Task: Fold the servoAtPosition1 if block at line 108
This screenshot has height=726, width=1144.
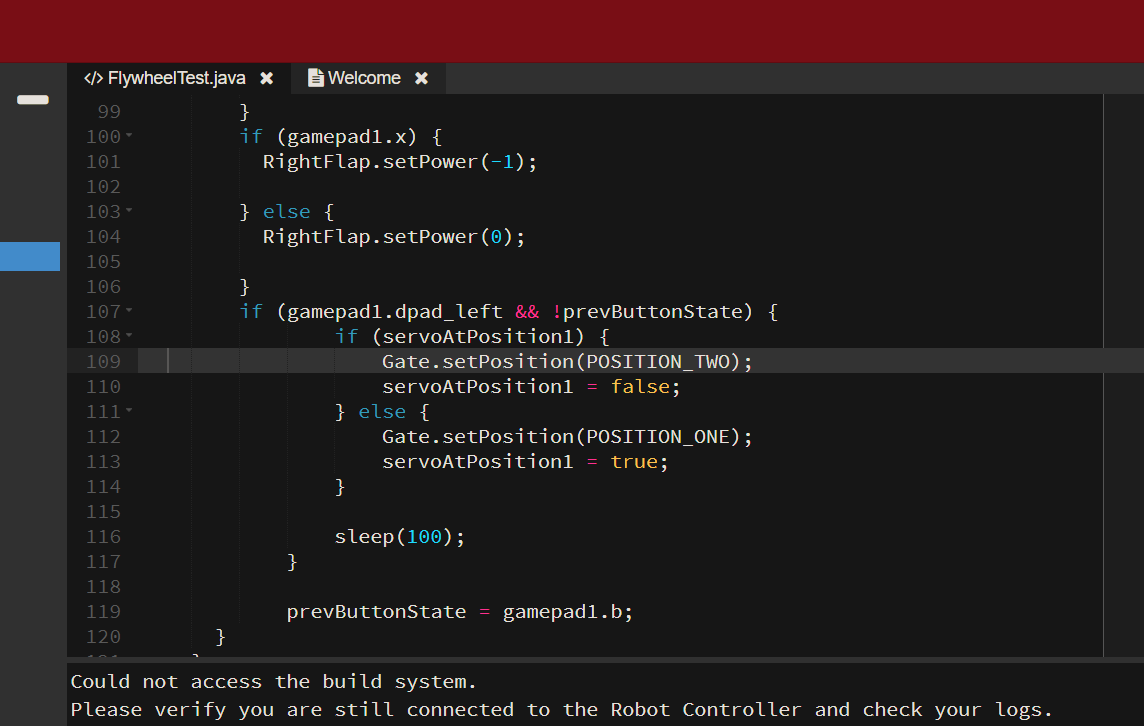Action: [129, 336]
